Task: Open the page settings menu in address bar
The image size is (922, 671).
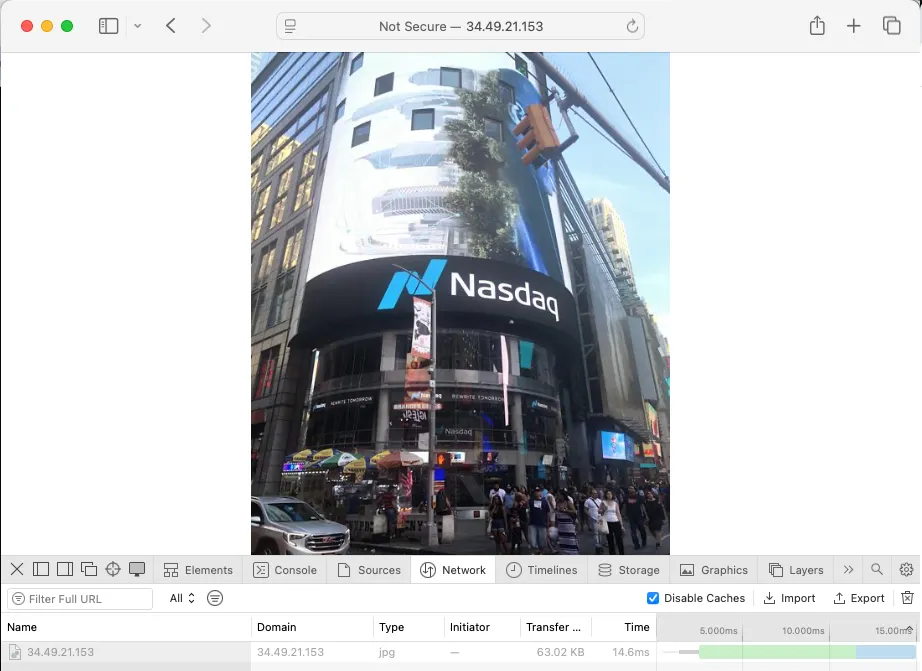Action: 290,26
